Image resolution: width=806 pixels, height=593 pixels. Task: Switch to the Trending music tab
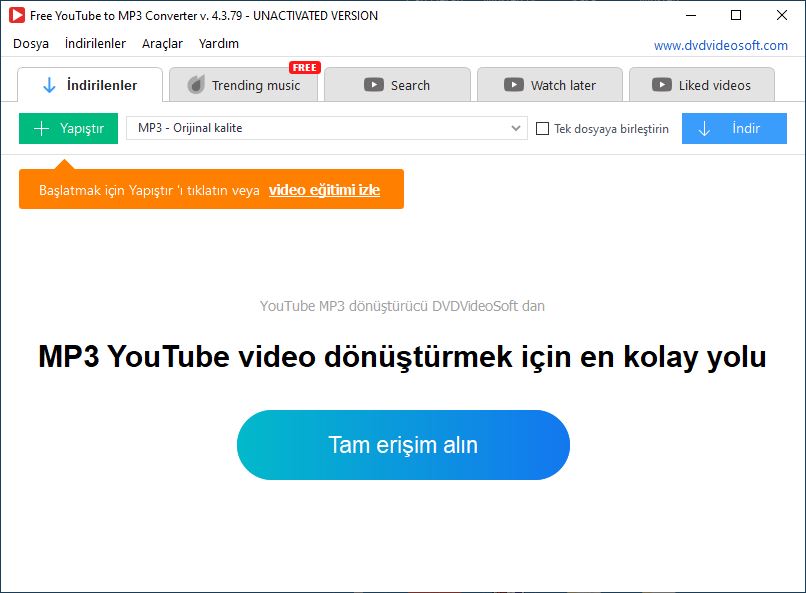coord(244,85)
